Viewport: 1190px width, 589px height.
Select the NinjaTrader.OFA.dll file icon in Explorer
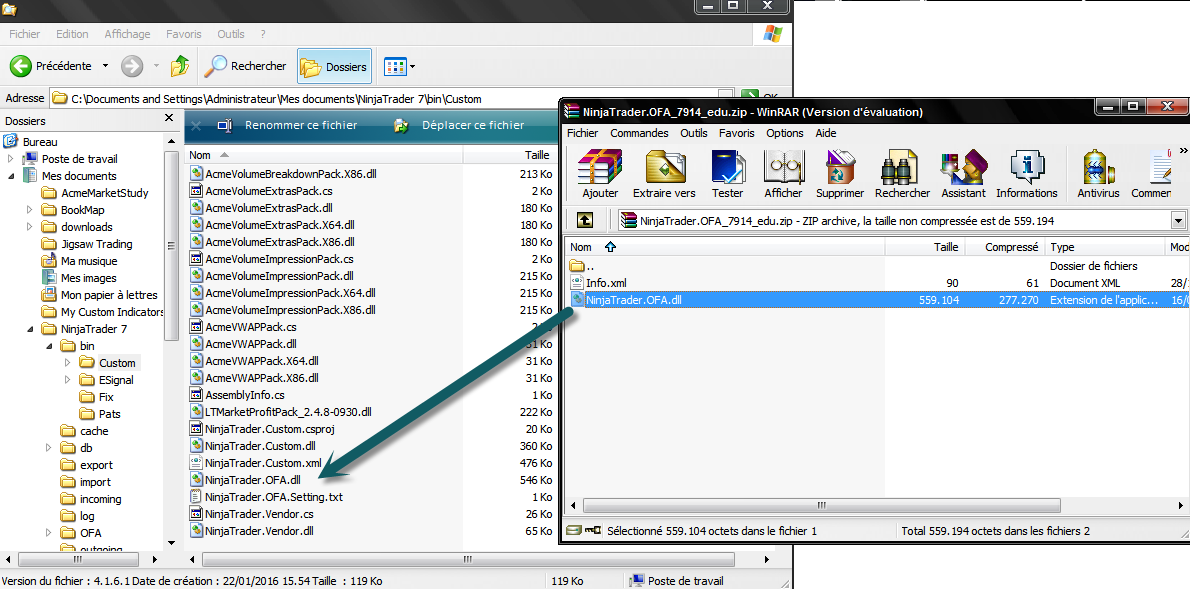tap(197, 480)
